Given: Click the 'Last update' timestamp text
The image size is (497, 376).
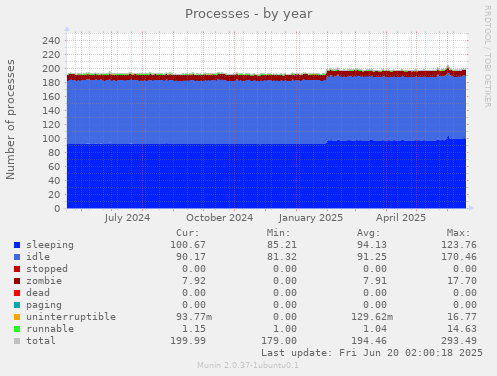Looking at the screenshot, I should click(372, 353).
